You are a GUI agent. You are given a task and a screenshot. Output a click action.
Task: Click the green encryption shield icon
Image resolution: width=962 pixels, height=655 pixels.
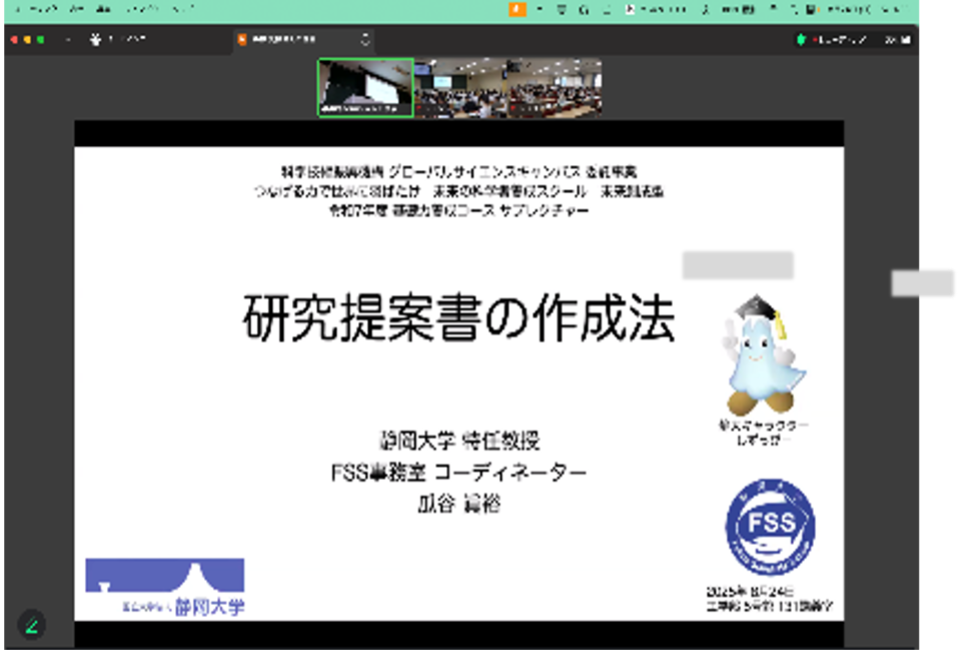(x=801, y=40)
